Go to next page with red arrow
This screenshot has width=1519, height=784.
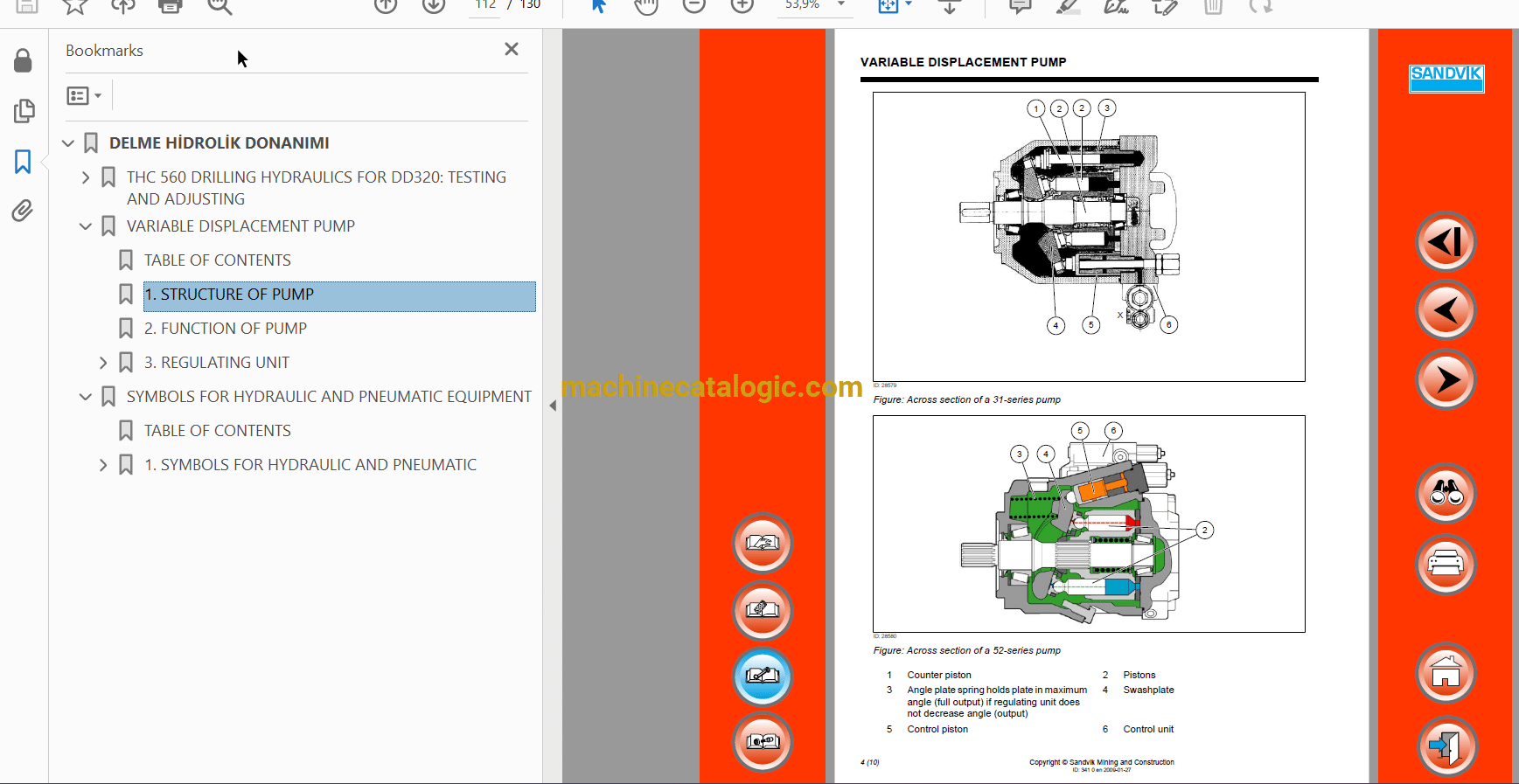click(x=1446, y=380)
